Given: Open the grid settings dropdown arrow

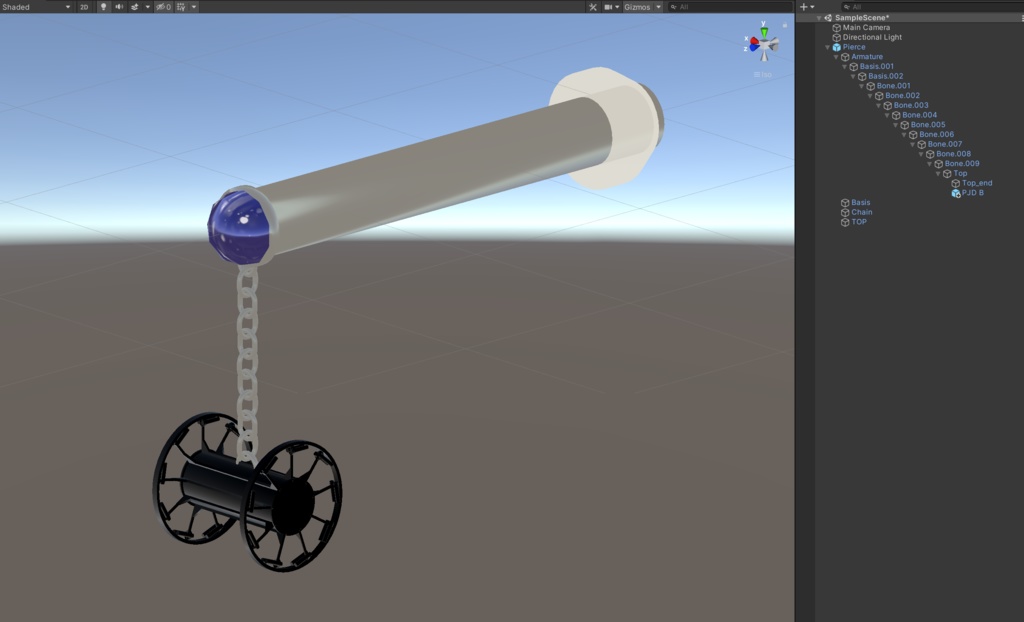Looking at the screenshot, I should click(194, 7).
